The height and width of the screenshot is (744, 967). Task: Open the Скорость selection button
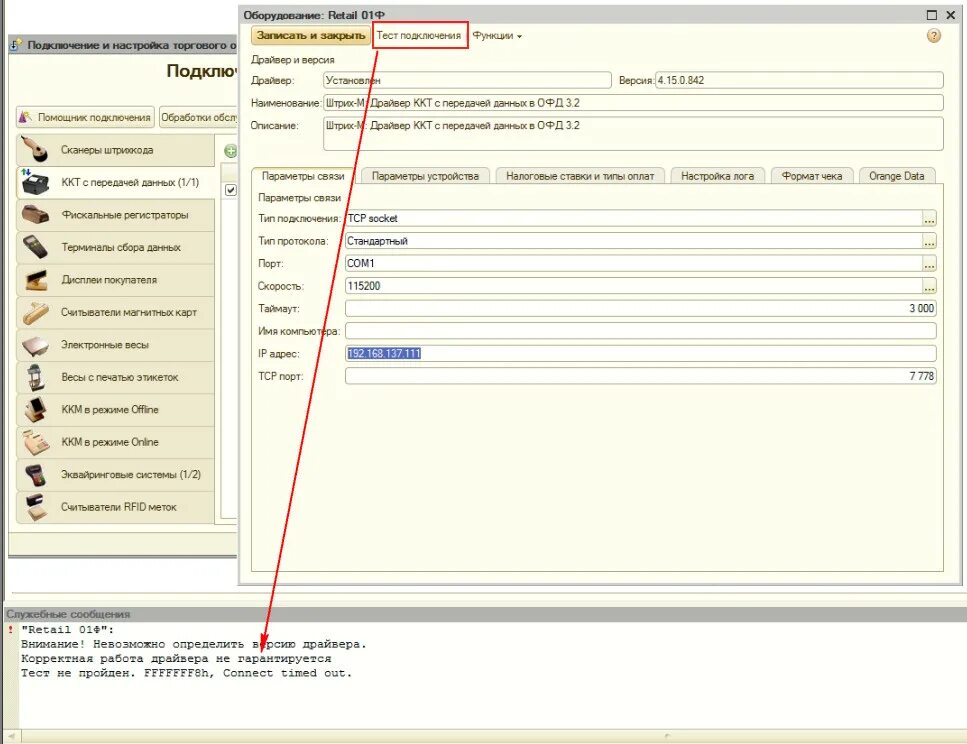(929, 286)
